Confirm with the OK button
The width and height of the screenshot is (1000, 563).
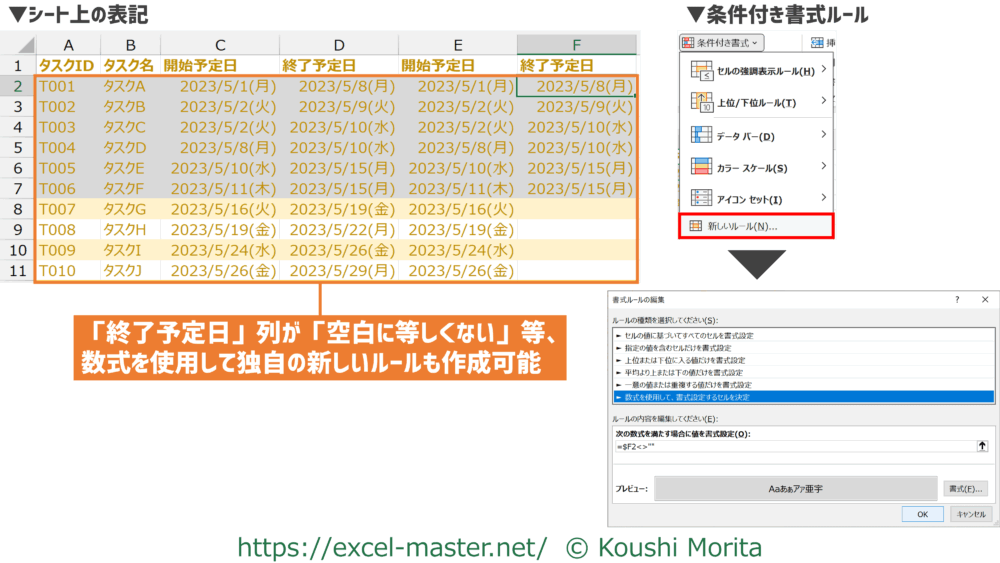[921, 513]
